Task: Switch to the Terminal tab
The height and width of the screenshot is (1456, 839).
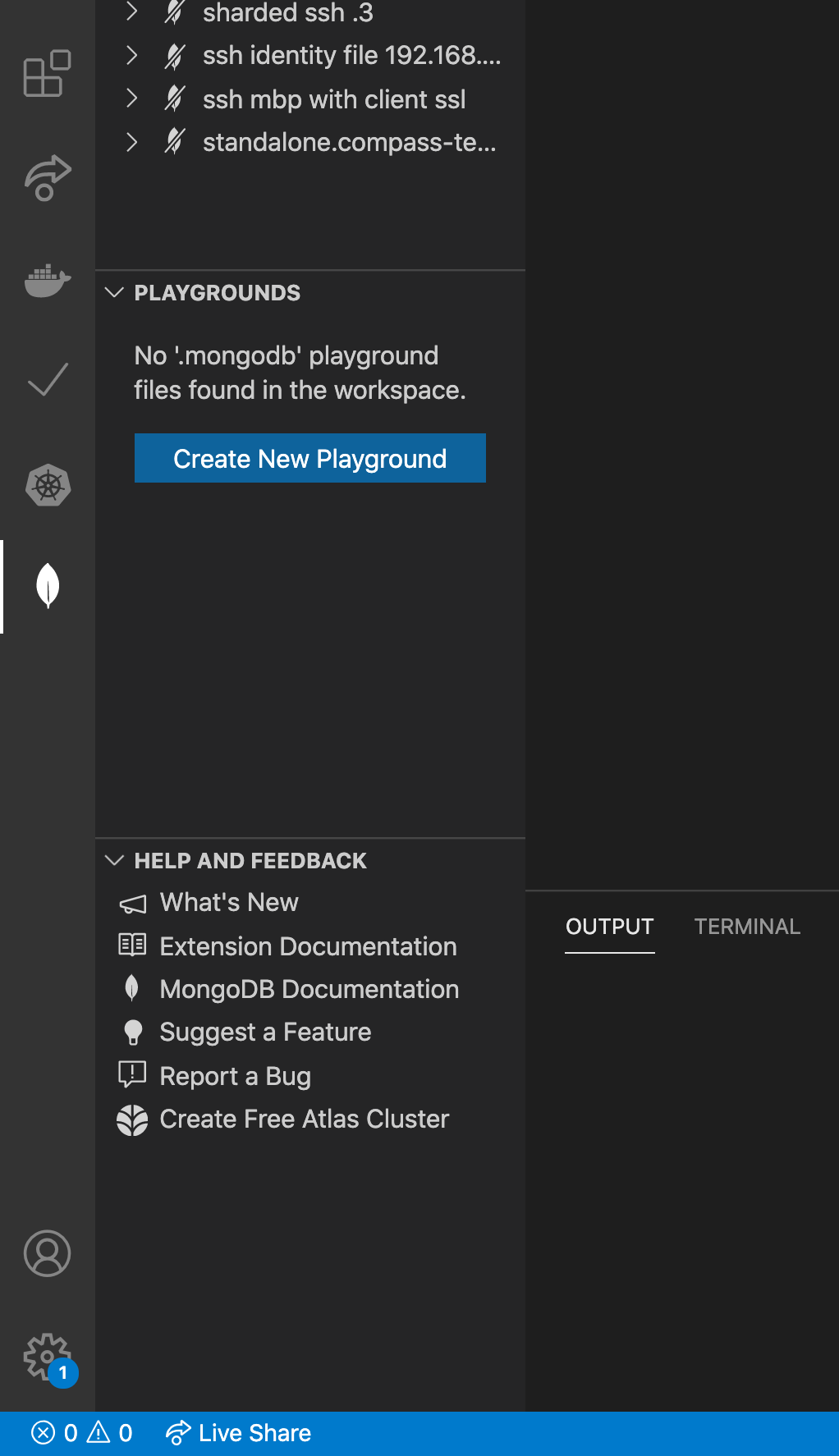Action: 746,927
